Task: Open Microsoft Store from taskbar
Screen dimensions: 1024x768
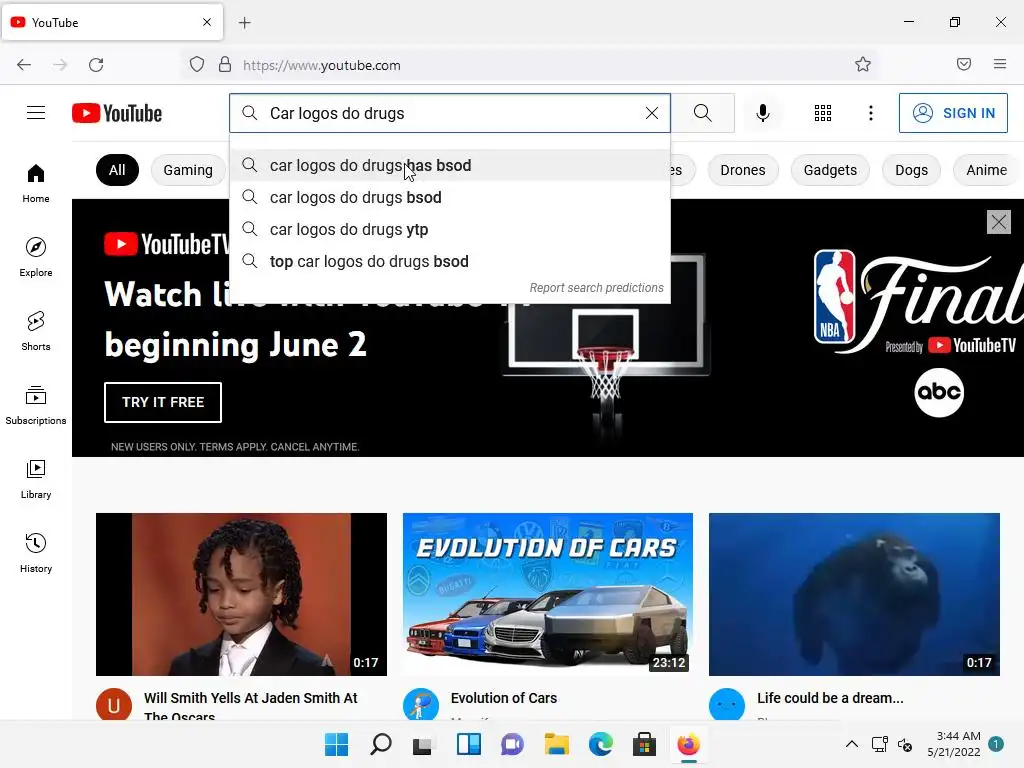Action: 645,744
